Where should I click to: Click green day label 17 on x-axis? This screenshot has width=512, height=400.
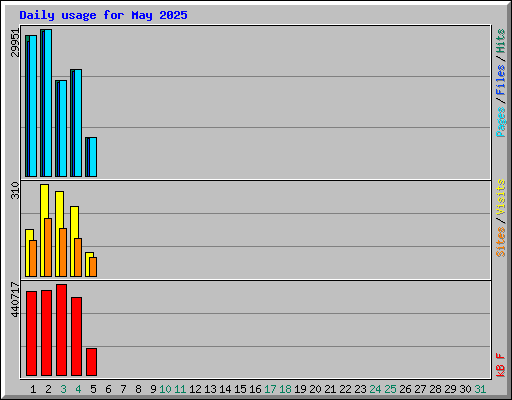click(x=270, y=389)
